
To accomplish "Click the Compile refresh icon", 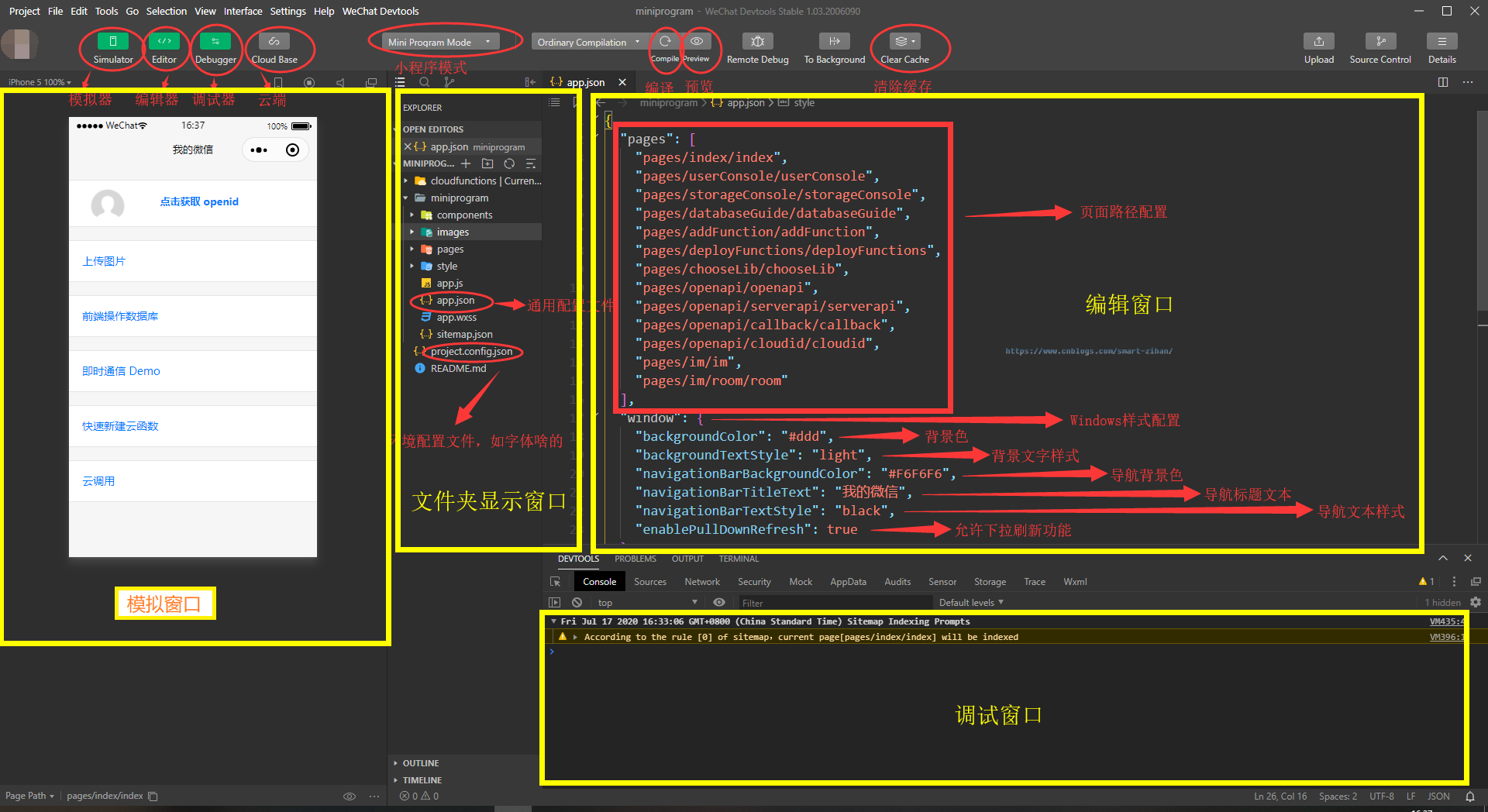I will (665, 42).
